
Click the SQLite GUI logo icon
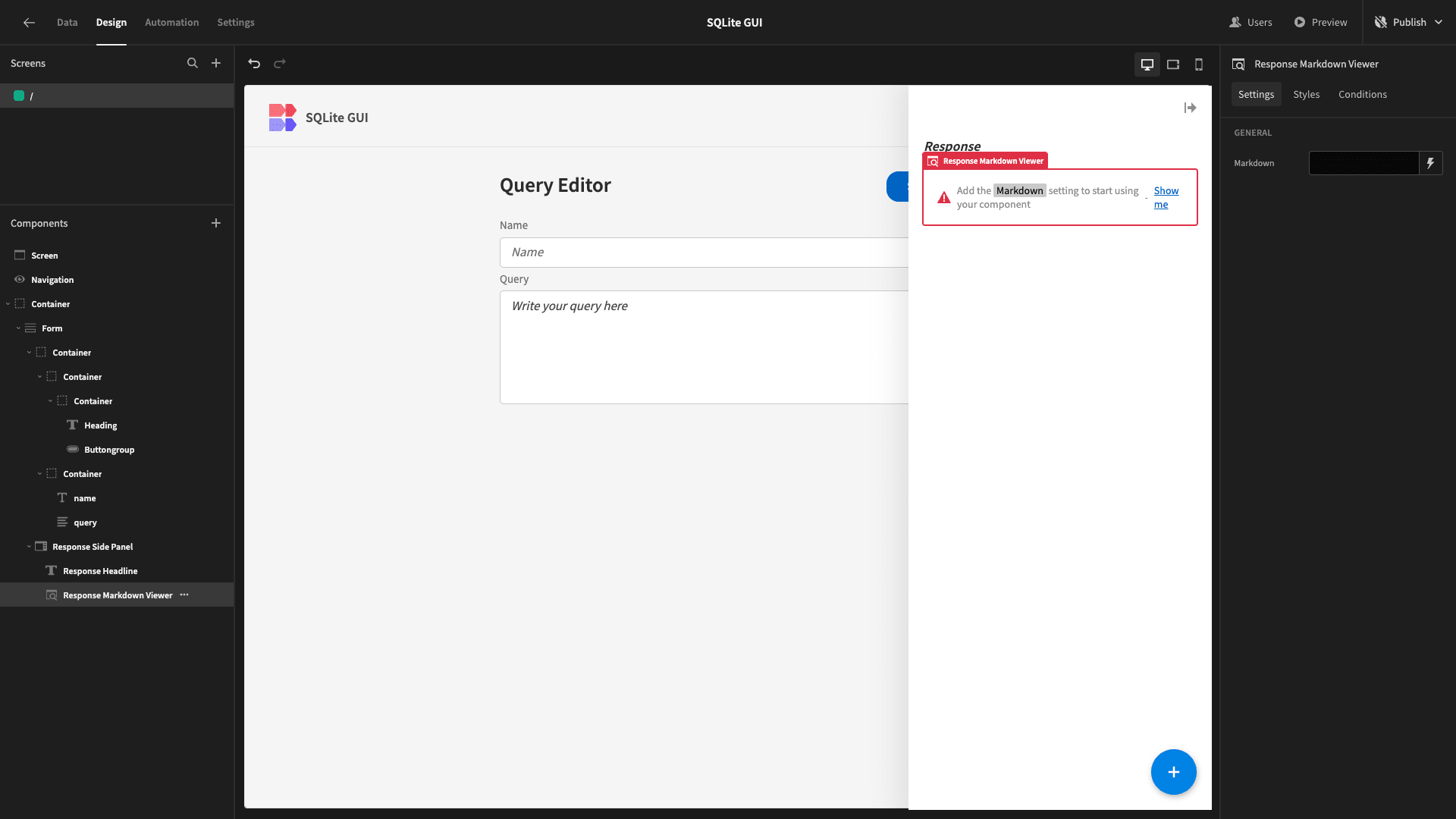(x=282, y=118)
